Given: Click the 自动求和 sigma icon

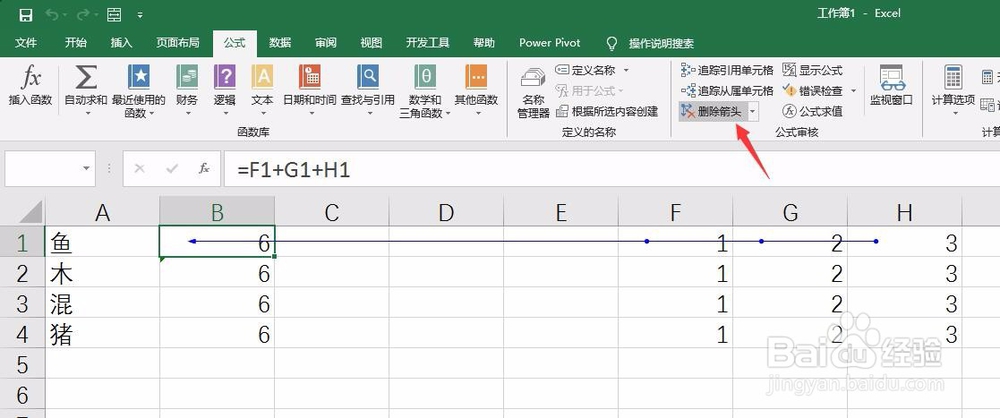Looking at the screenshot, I should click(86, 77).
